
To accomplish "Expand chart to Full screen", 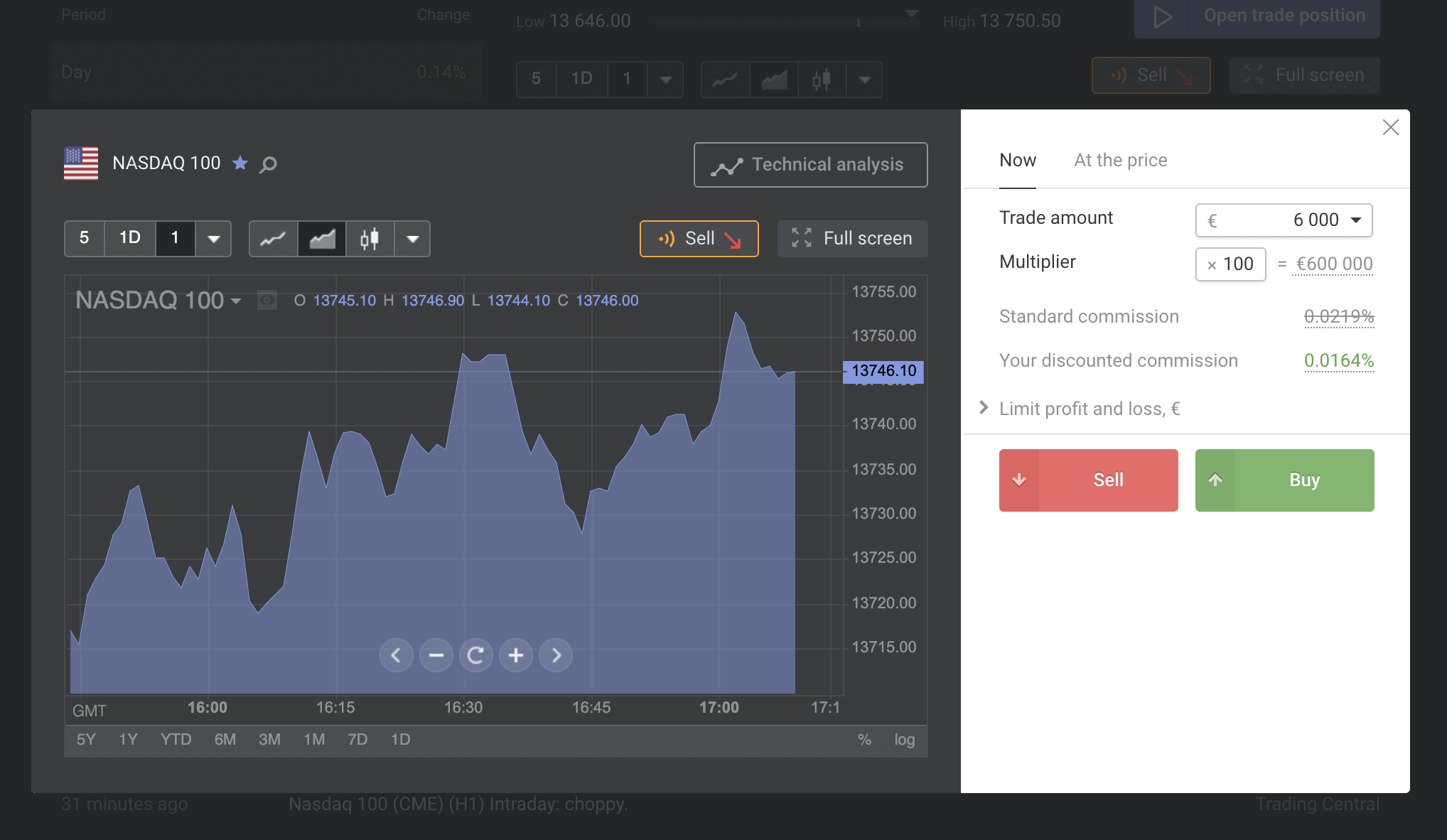I will click(x=852, y=239).
